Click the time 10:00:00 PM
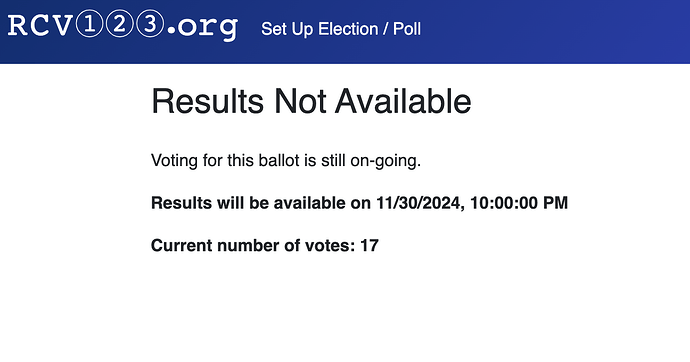 519,203
